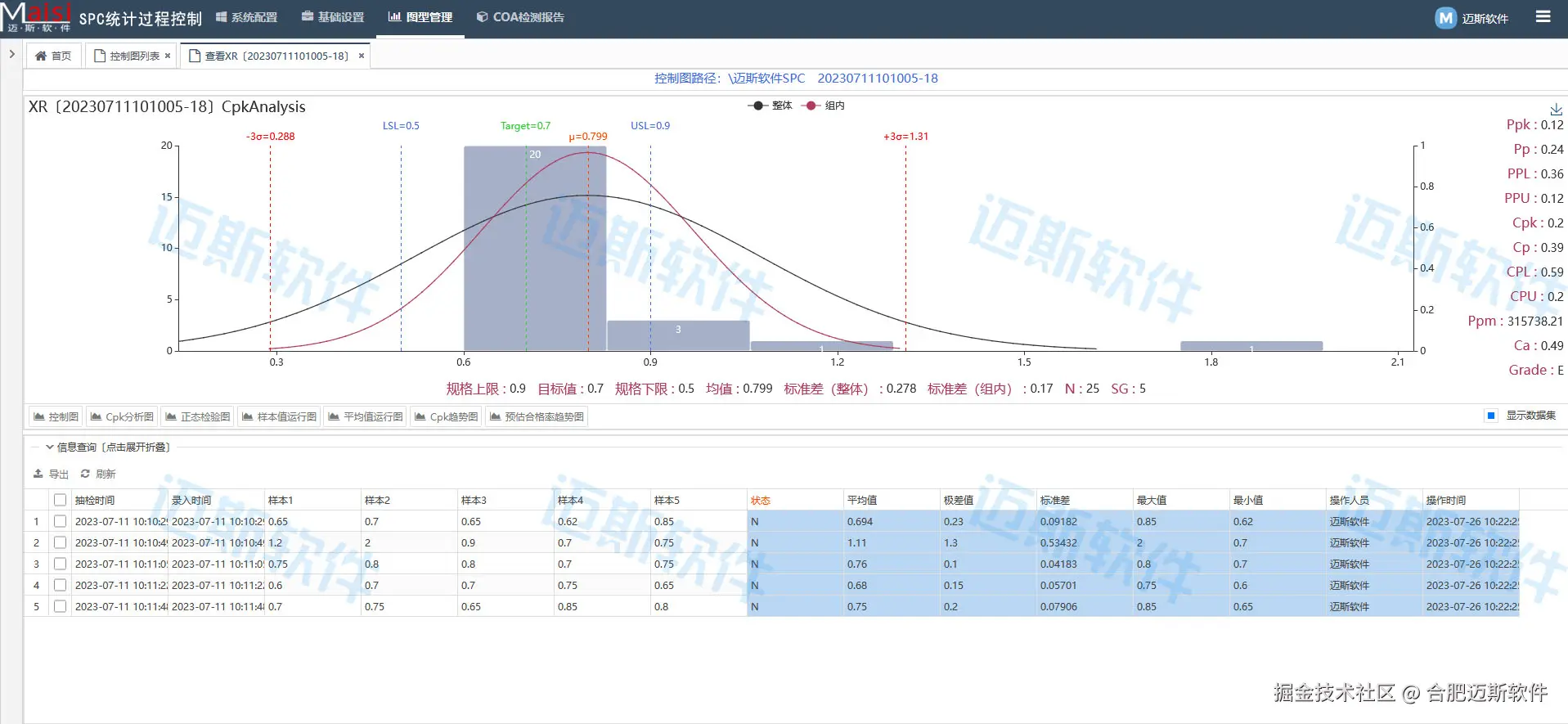
Task: Open the hamburger menu icon
Action: [1543, 16]
